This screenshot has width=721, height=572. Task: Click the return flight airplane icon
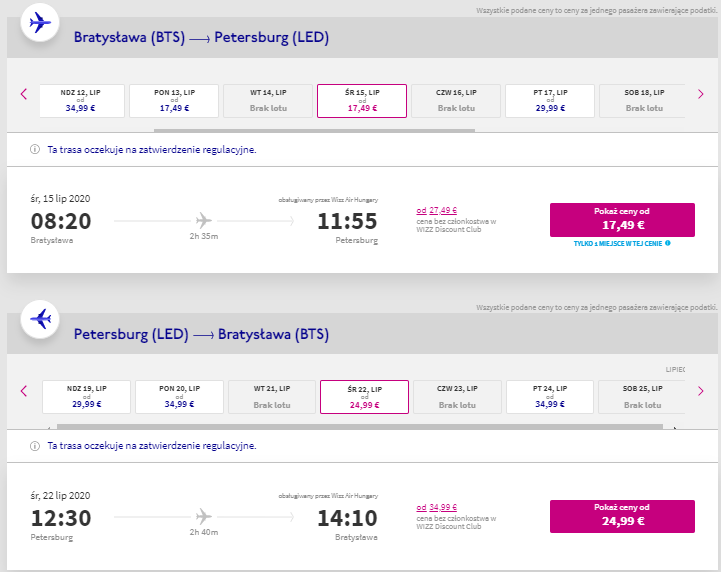point(40,319)
